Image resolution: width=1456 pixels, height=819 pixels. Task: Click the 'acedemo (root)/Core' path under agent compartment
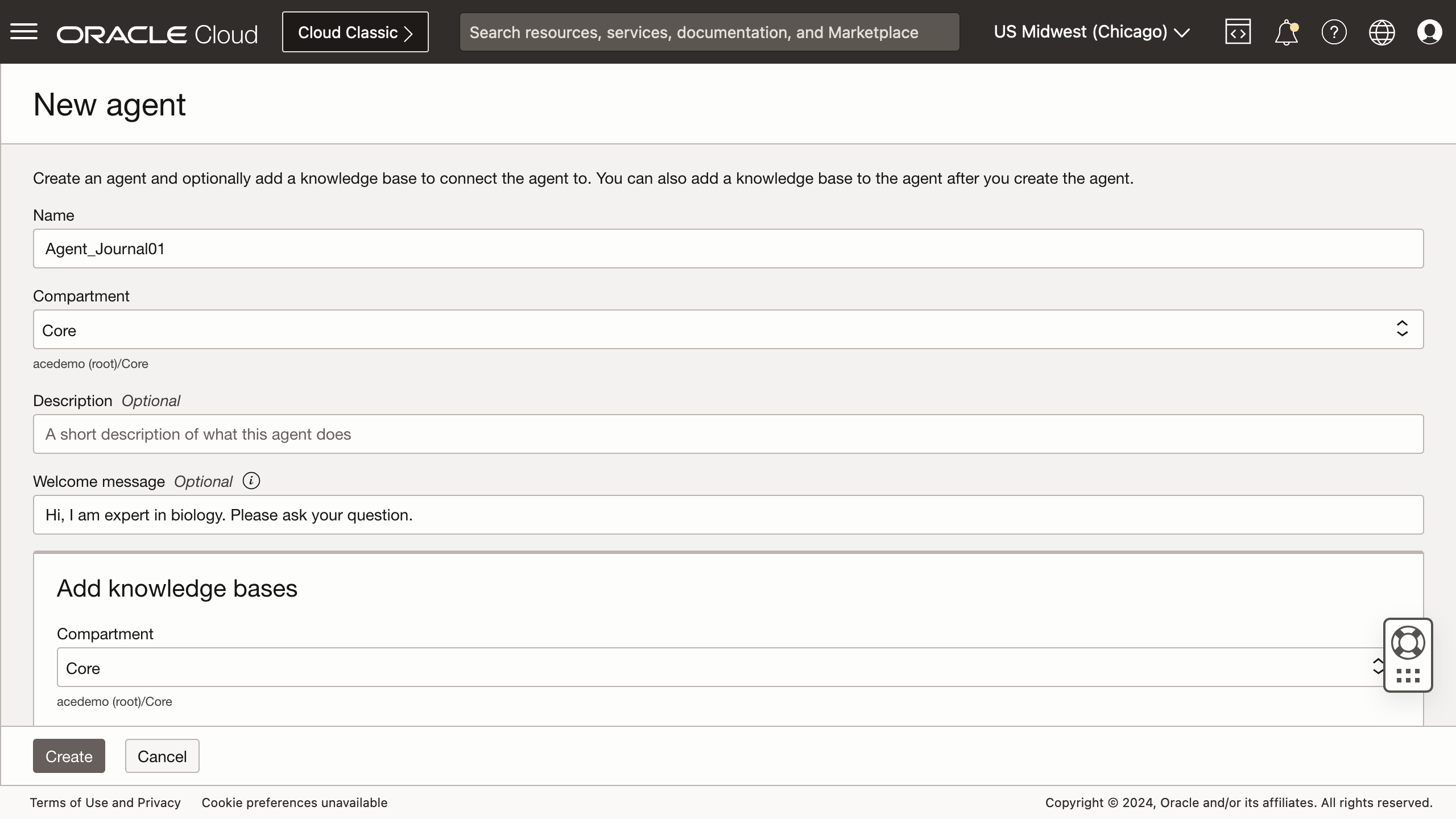(90, 364)
